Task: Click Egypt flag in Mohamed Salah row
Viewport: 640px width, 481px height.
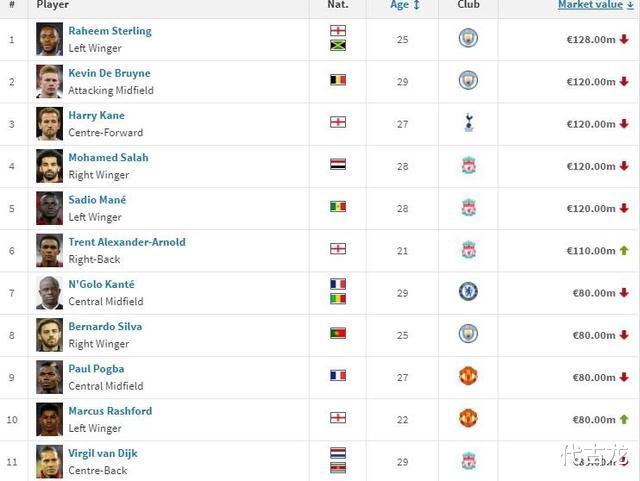Action: pyautogui.click(x=338, y=165)
